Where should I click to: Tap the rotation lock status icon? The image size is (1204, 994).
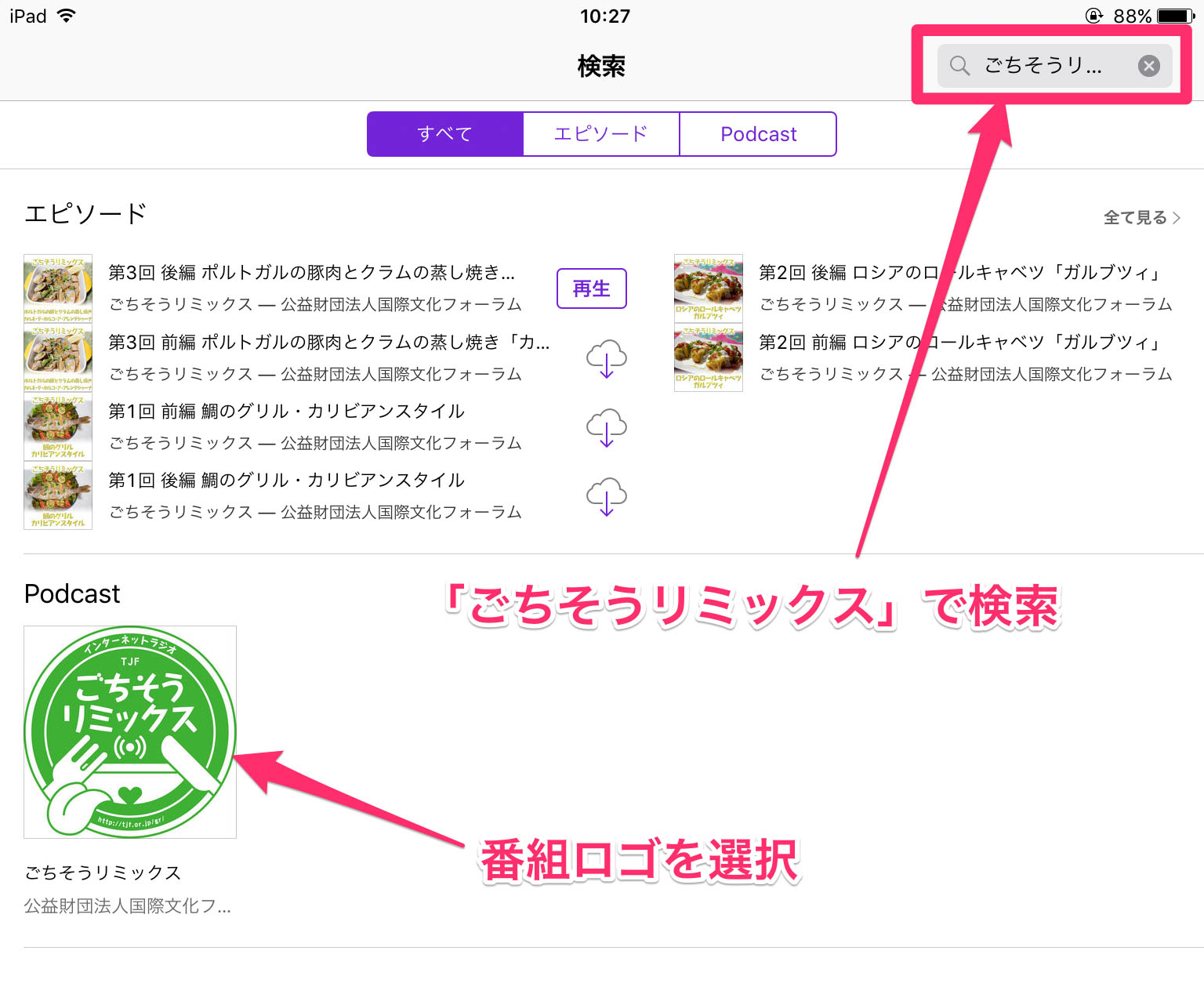[x=1093, y=16]
